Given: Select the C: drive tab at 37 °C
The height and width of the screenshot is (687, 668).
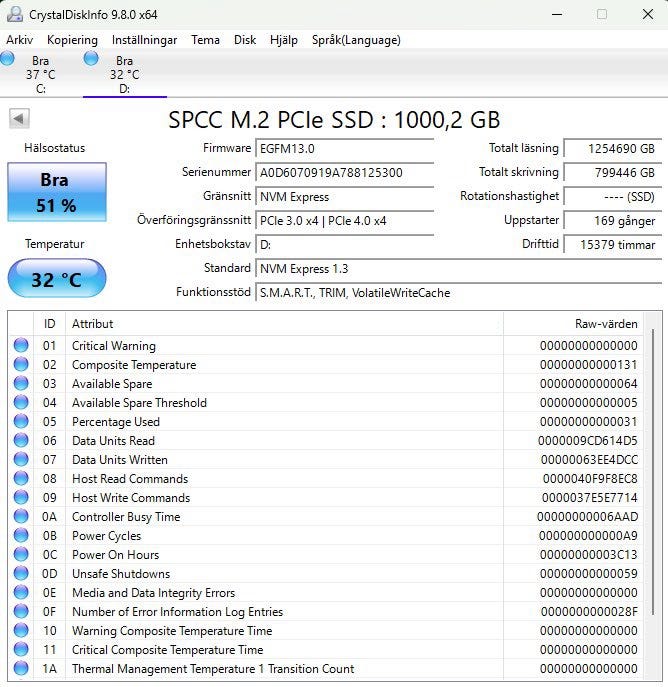Looking at the screenshot, I should pos(41,74).
